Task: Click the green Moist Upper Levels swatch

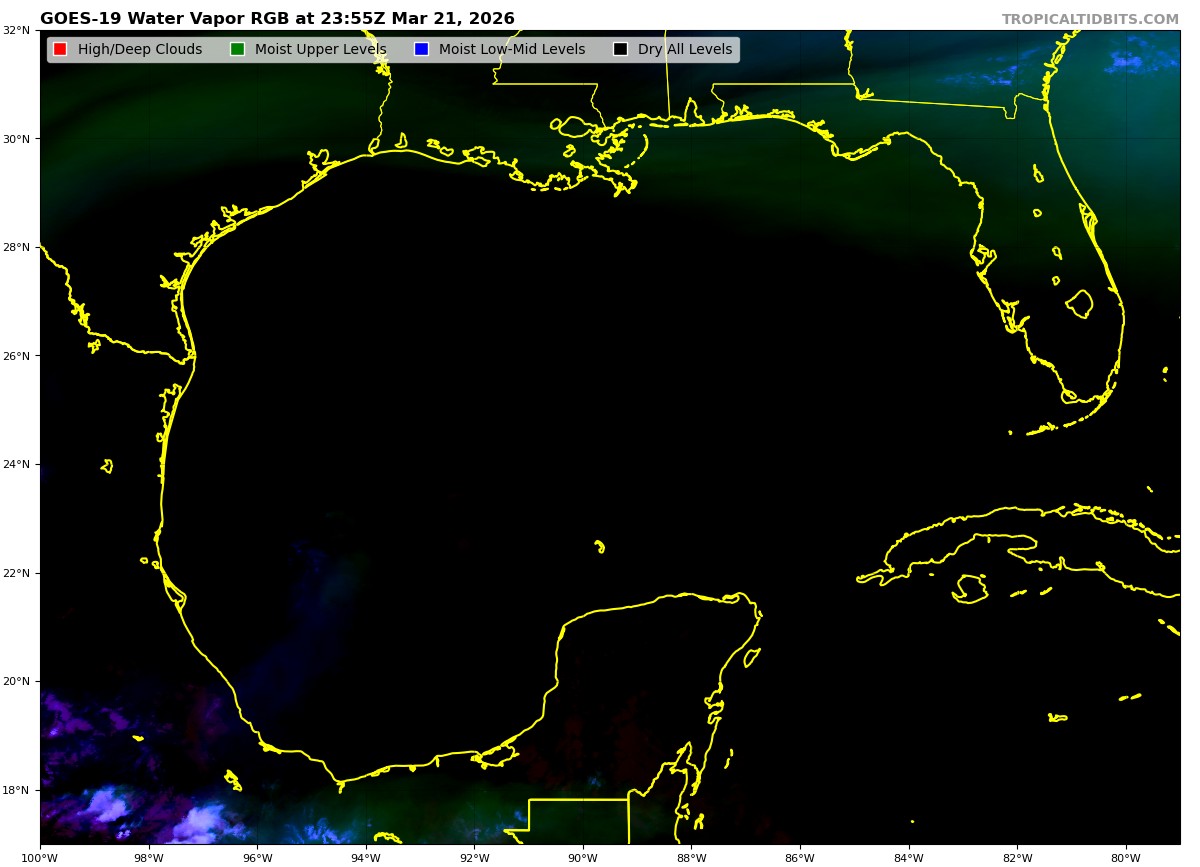Action: click(x=237, y=50)
